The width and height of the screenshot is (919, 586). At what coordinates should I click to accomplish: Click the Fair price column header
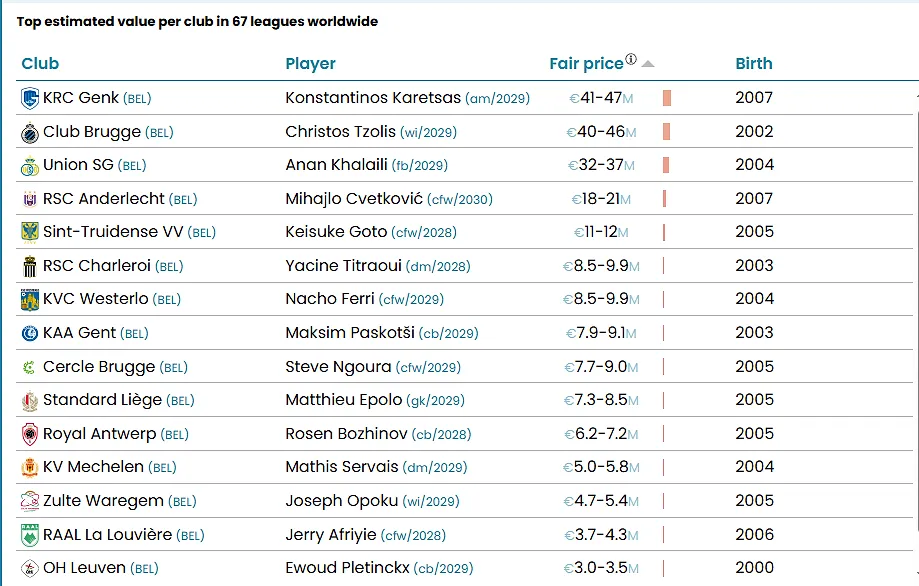pyautogui.click(x=586, y=63)
